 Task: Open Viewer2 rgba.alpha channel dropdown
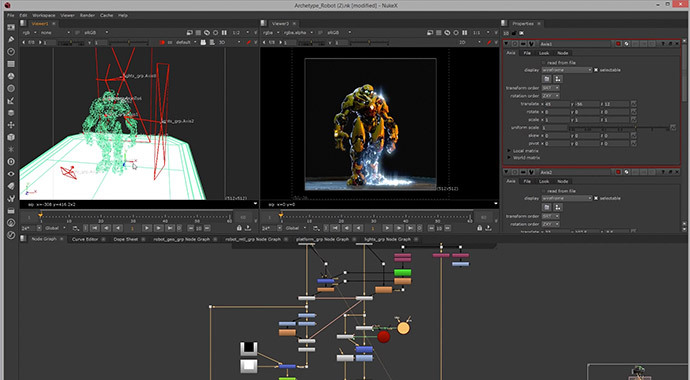(x=299, y=33)
